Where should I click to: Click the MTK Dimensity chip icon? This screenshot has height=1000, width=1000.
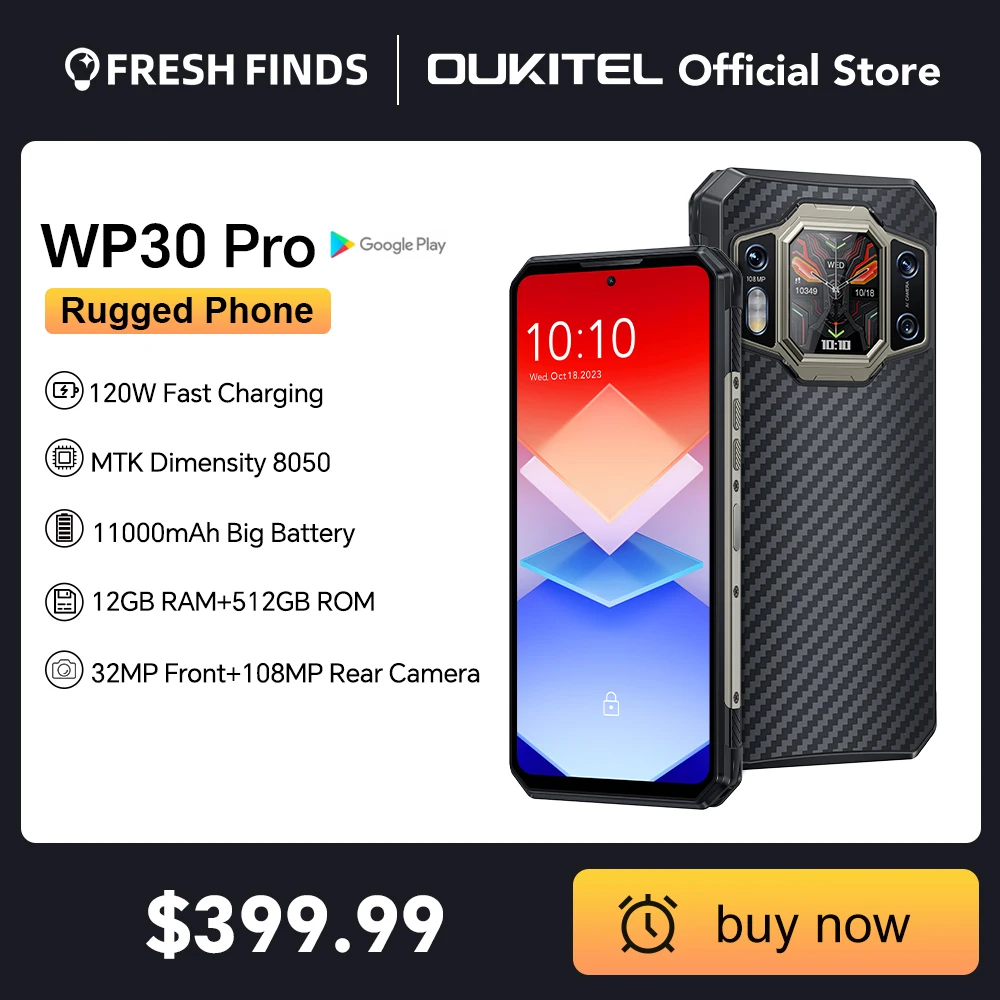pos(64,458)
